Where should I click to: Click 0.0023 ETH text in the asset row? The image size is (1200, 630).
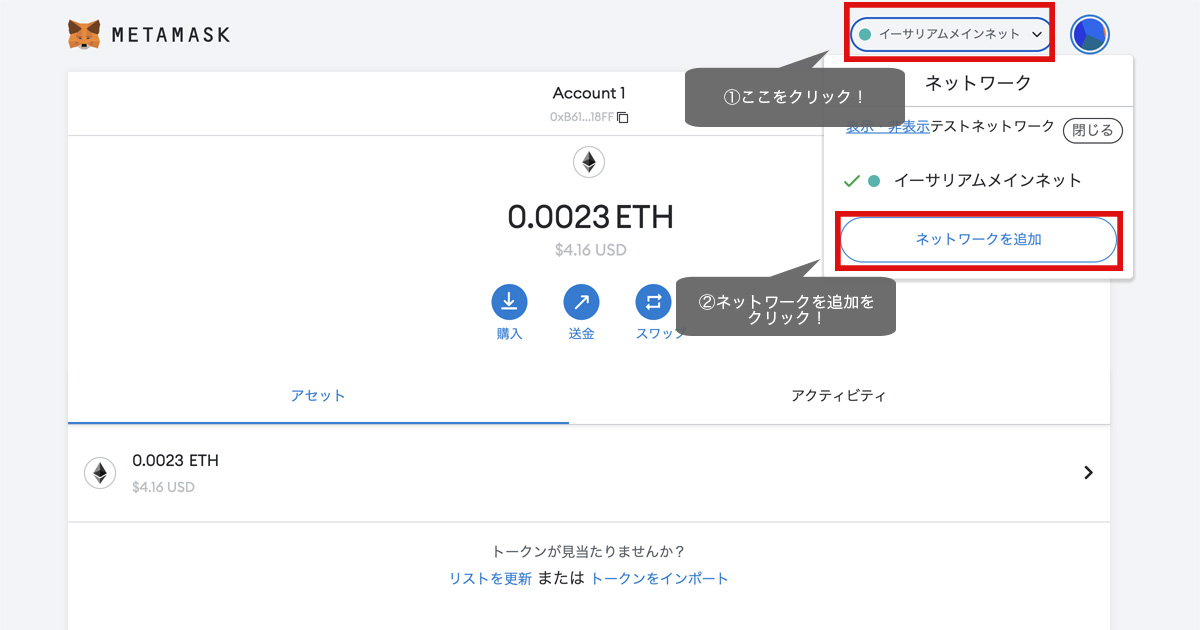pyautogui.click(x=175, y=461)
